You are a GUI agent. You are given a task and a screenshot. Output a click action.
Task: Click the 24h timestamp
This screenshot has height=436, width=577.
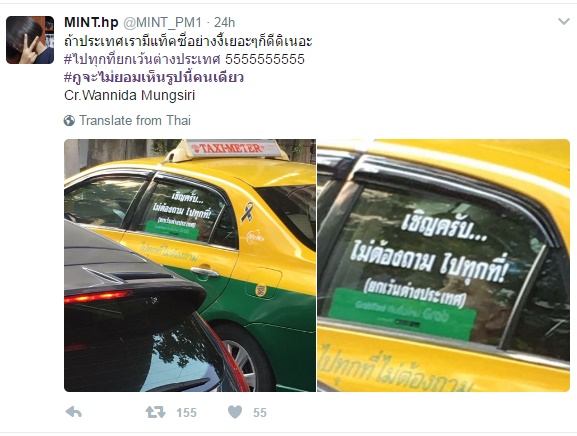point(224,23)
